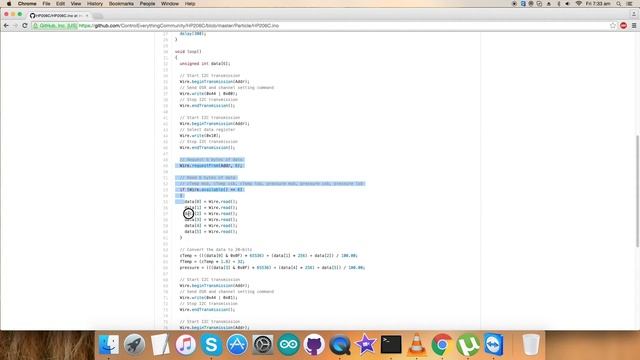Click the 'data[5] = Wire.read();' line
The height and width of the screenshot is (360, 640).
(211, 231)
